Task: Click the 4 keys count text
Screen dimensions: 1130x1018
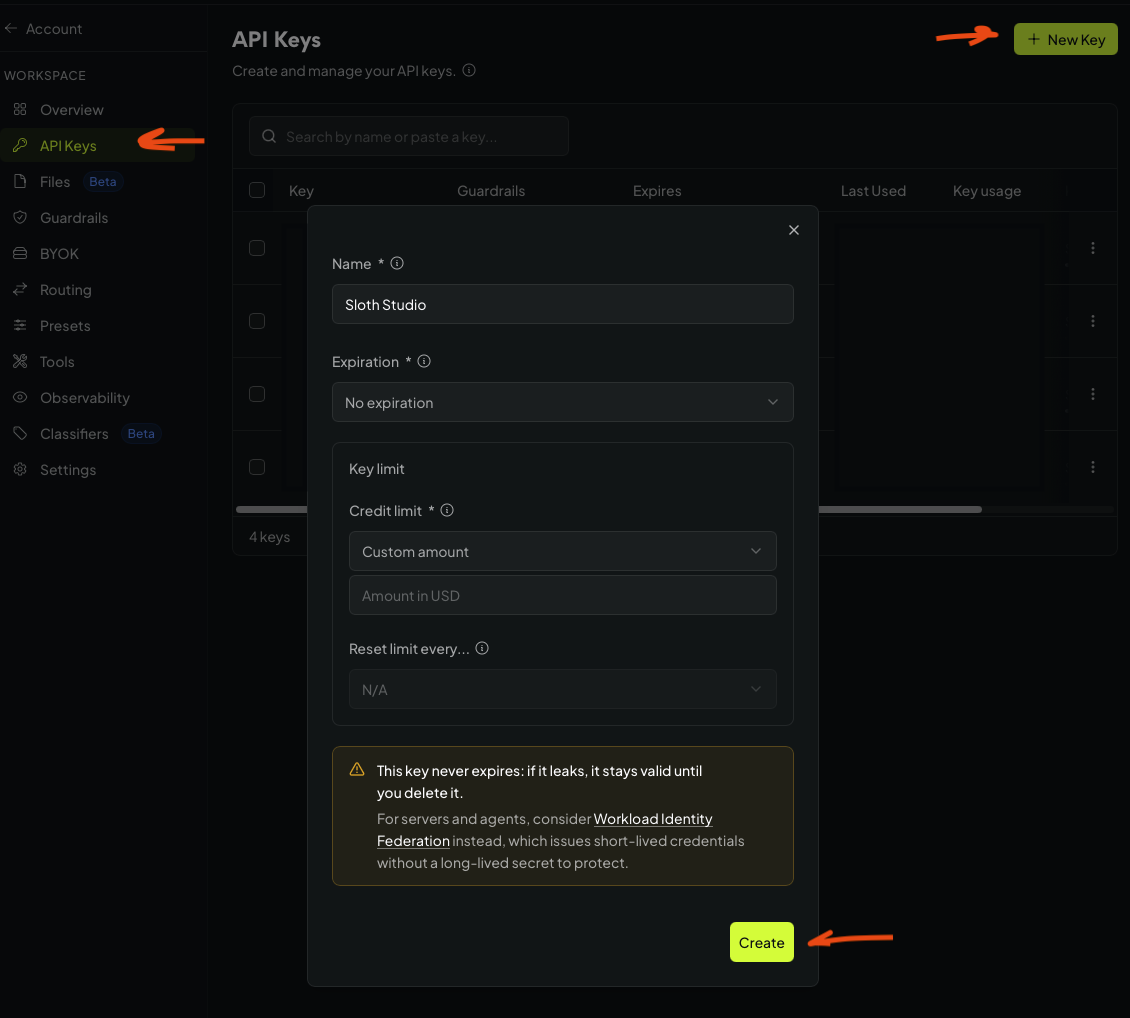Action: tap(270, 537)
